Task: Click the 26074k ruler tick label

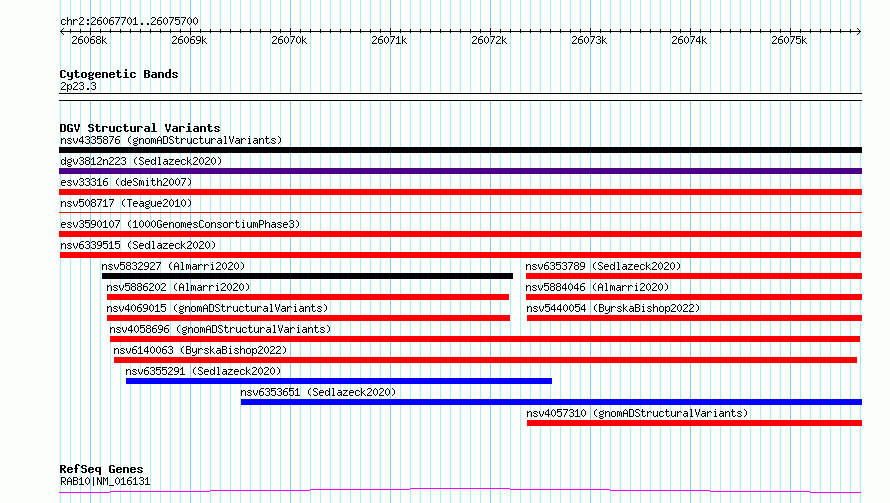Action: (689, 40)
